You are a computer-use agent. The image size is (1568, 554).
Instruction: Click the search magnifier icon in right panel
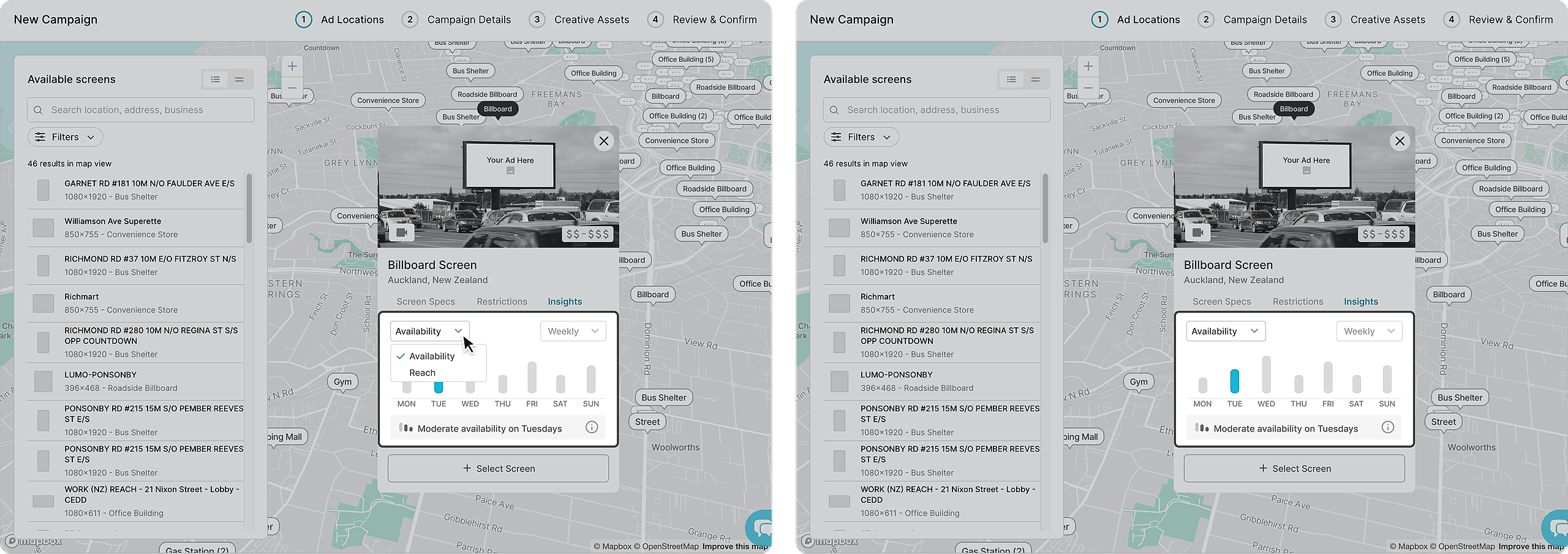(x=834, y=110)
